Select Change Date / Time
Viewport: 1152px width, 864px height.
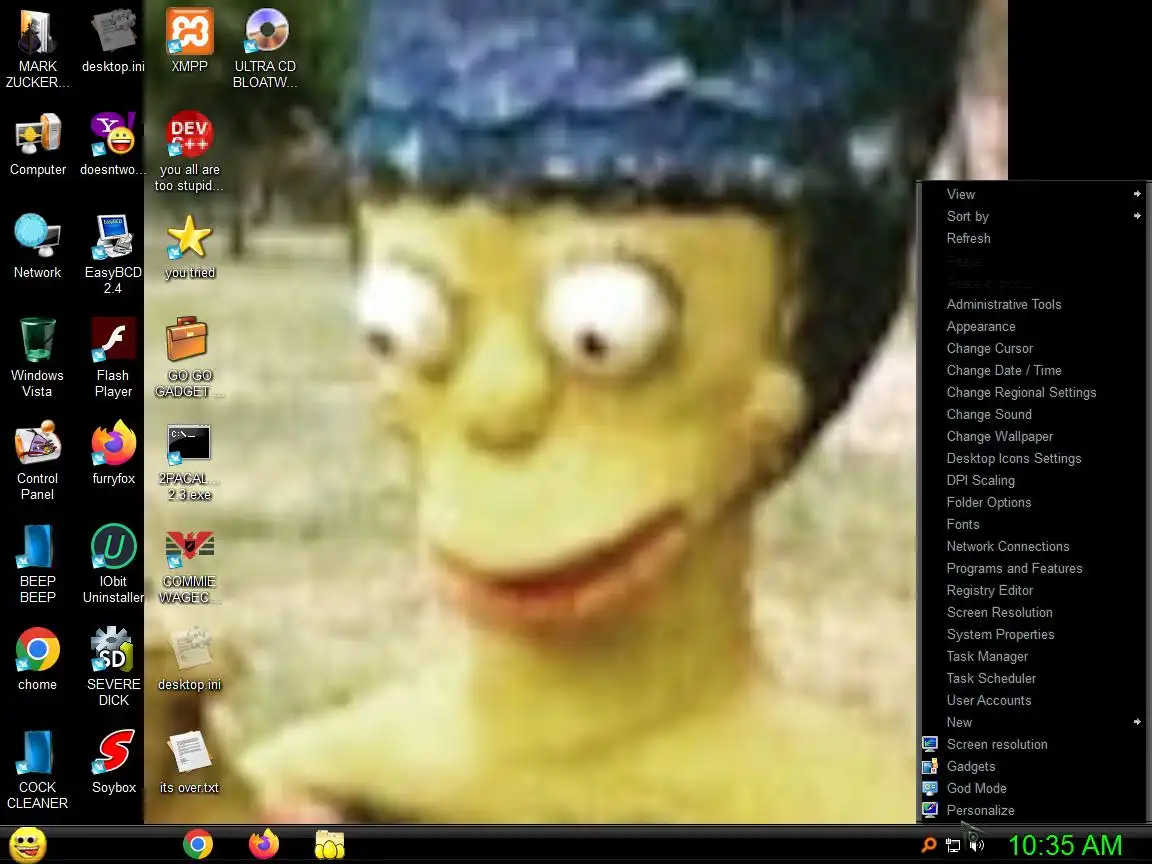[x=1034, y=370]
